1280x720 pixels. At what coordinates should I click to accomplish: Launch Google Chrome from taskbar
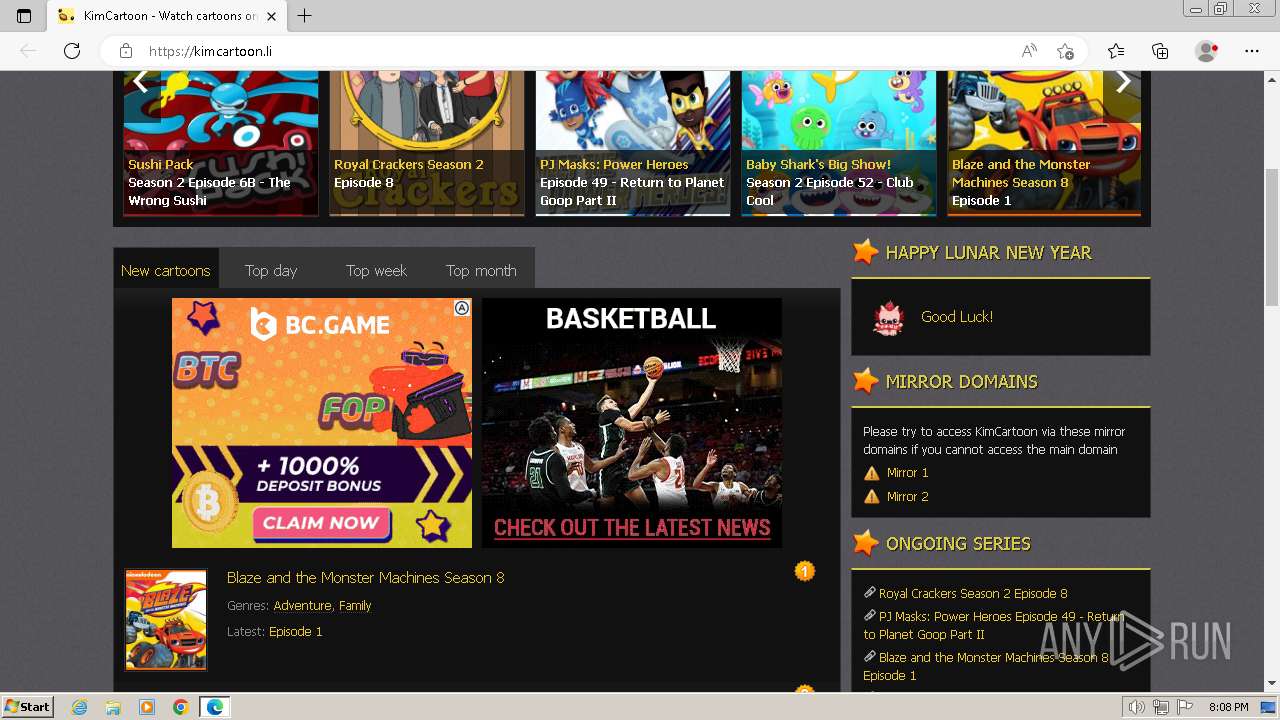[180, 707]
